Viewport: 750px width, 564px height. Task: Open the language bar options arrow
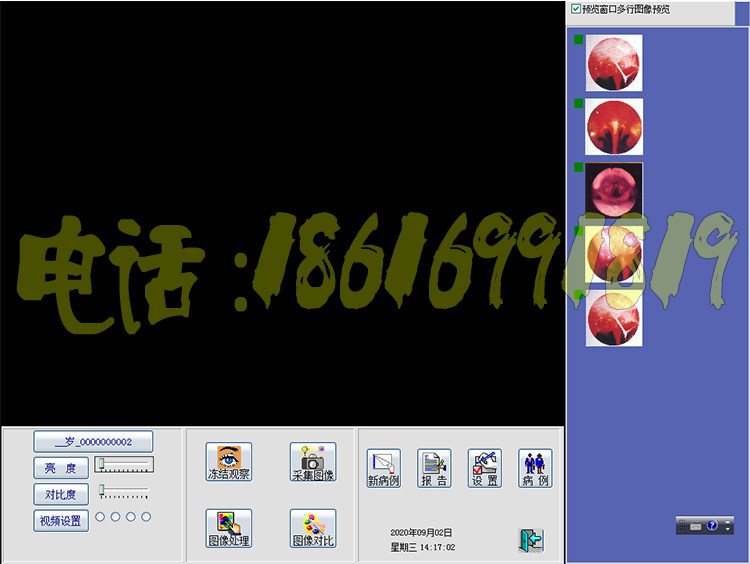tap(728, 529)
